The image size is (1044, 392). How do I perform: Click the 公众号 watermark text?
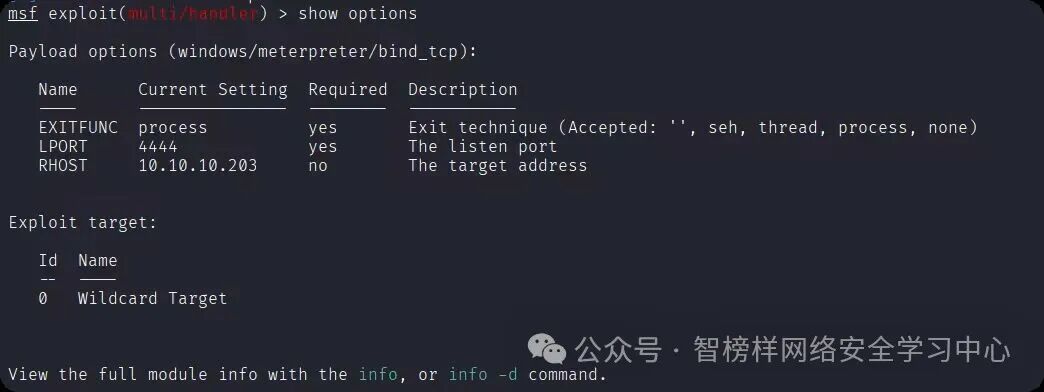pos(619,349)
